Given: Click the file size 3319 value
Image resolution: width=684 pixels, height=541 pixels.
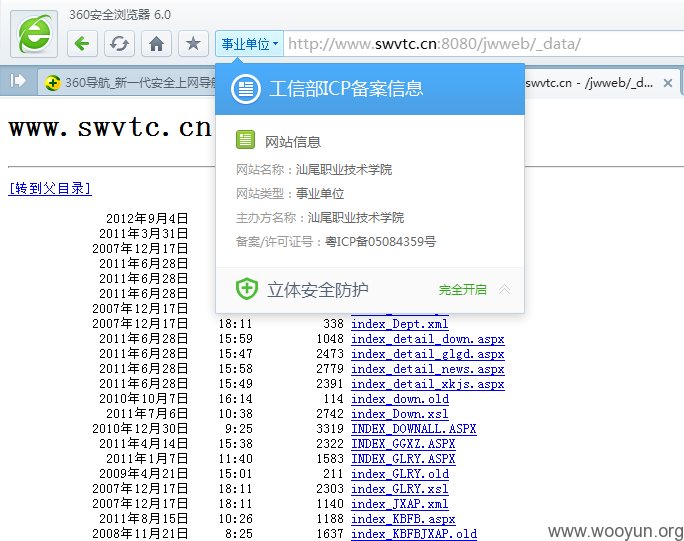Looking at the screenshot, I should coord(330,429).
